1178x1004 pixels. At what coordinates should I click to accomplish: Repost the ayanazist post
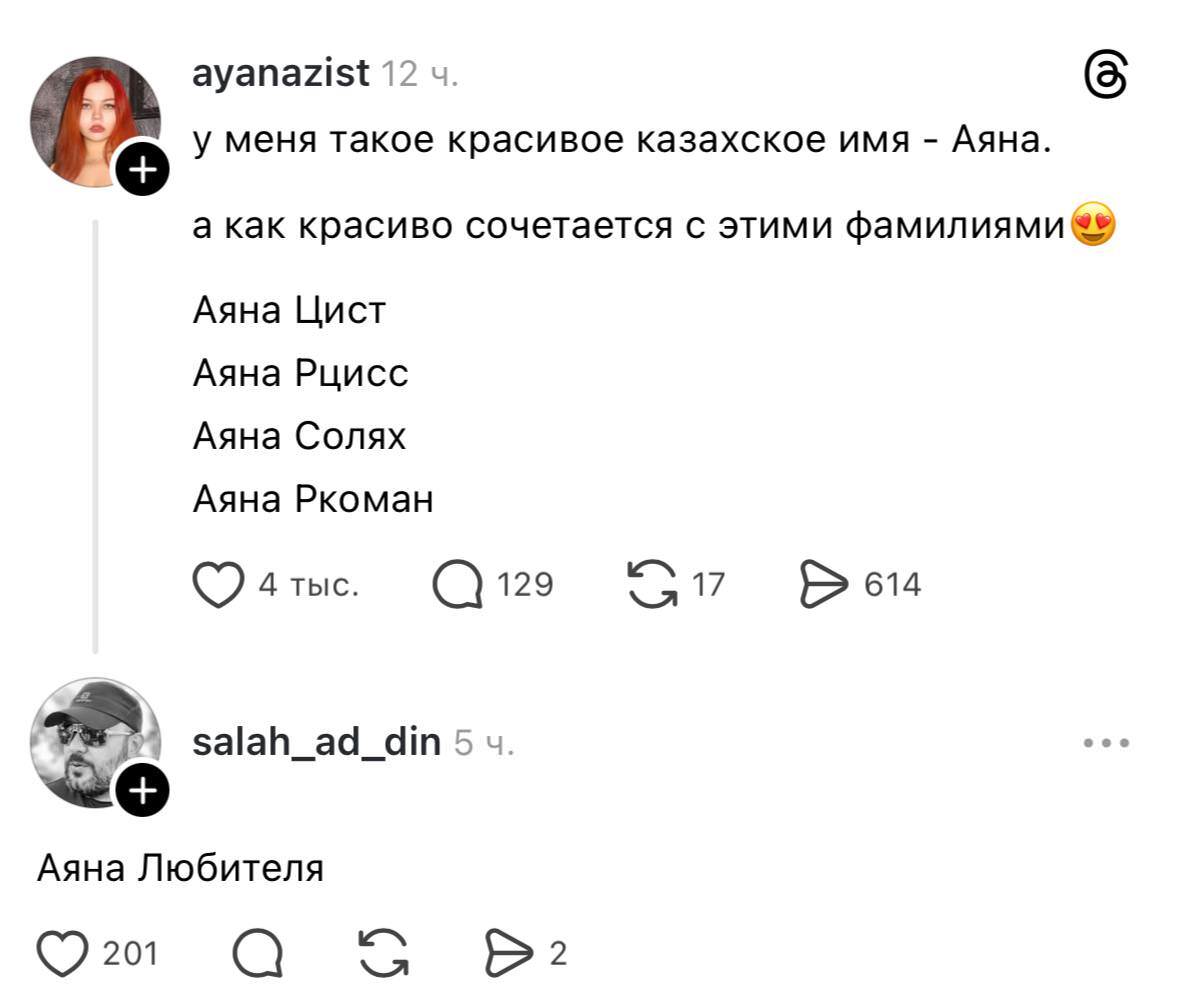pos(649,584)
